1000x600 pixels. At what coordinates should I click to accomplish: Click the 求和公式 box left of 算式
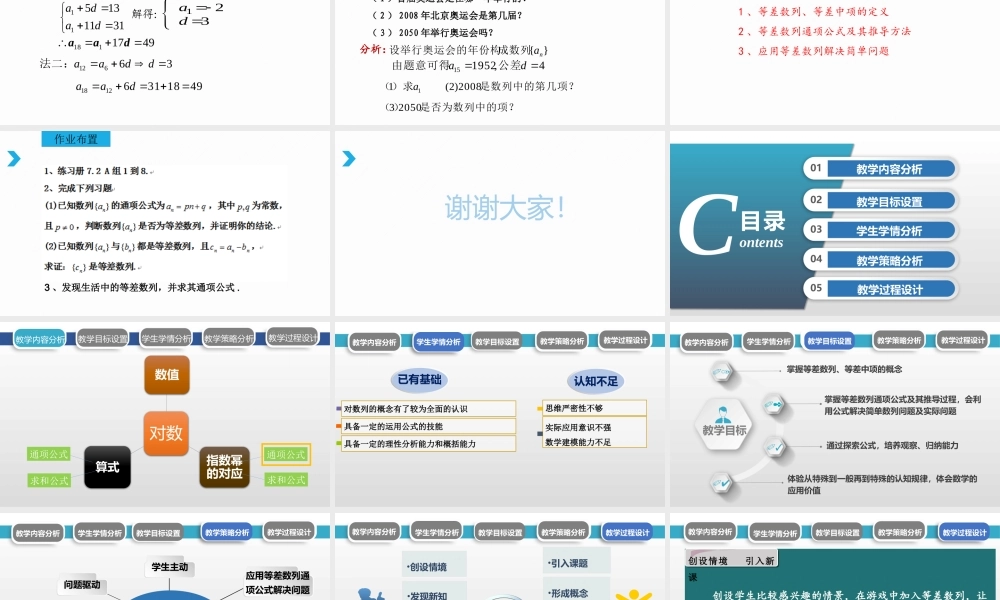tap(49, 480)
